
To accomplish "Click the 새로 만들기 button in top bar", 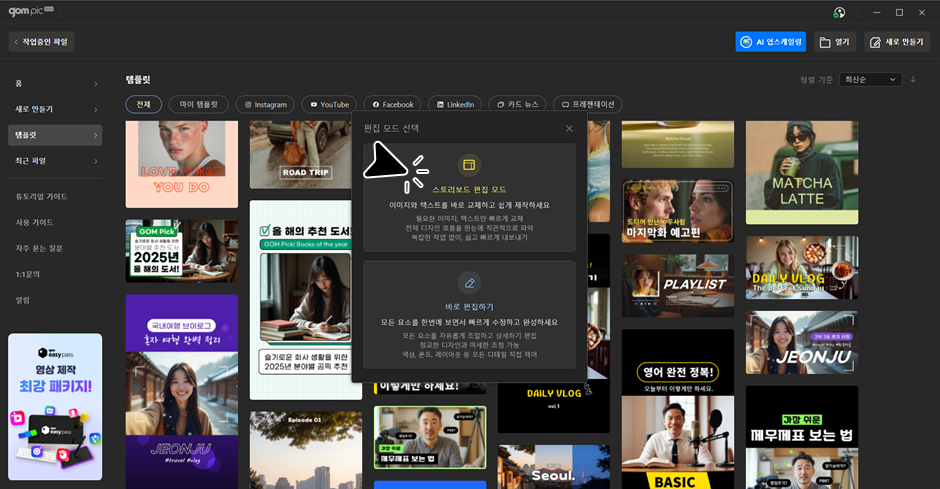I will pyautogui.click(x=894, y=42).
